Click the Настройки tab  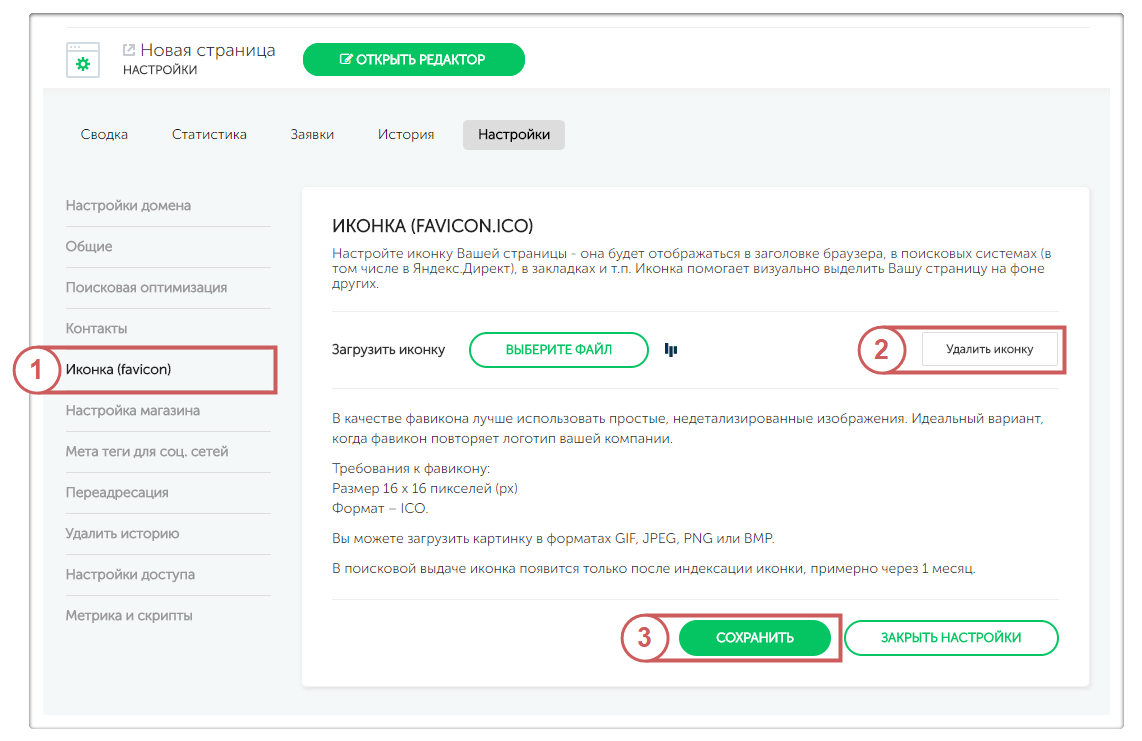click(513, 134)
